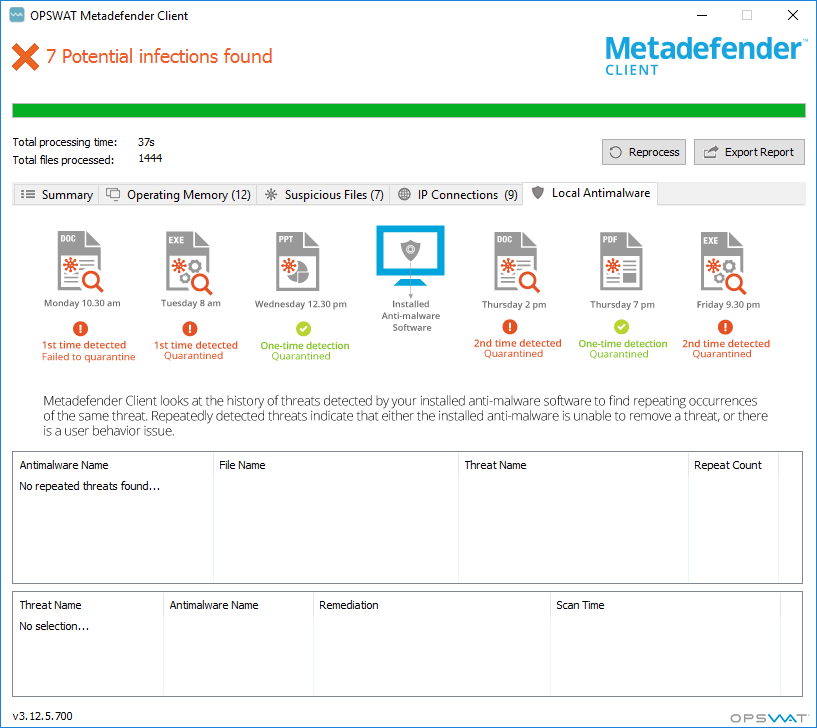Click the green check badge under Thursday 7 pm

pos(621,327)
